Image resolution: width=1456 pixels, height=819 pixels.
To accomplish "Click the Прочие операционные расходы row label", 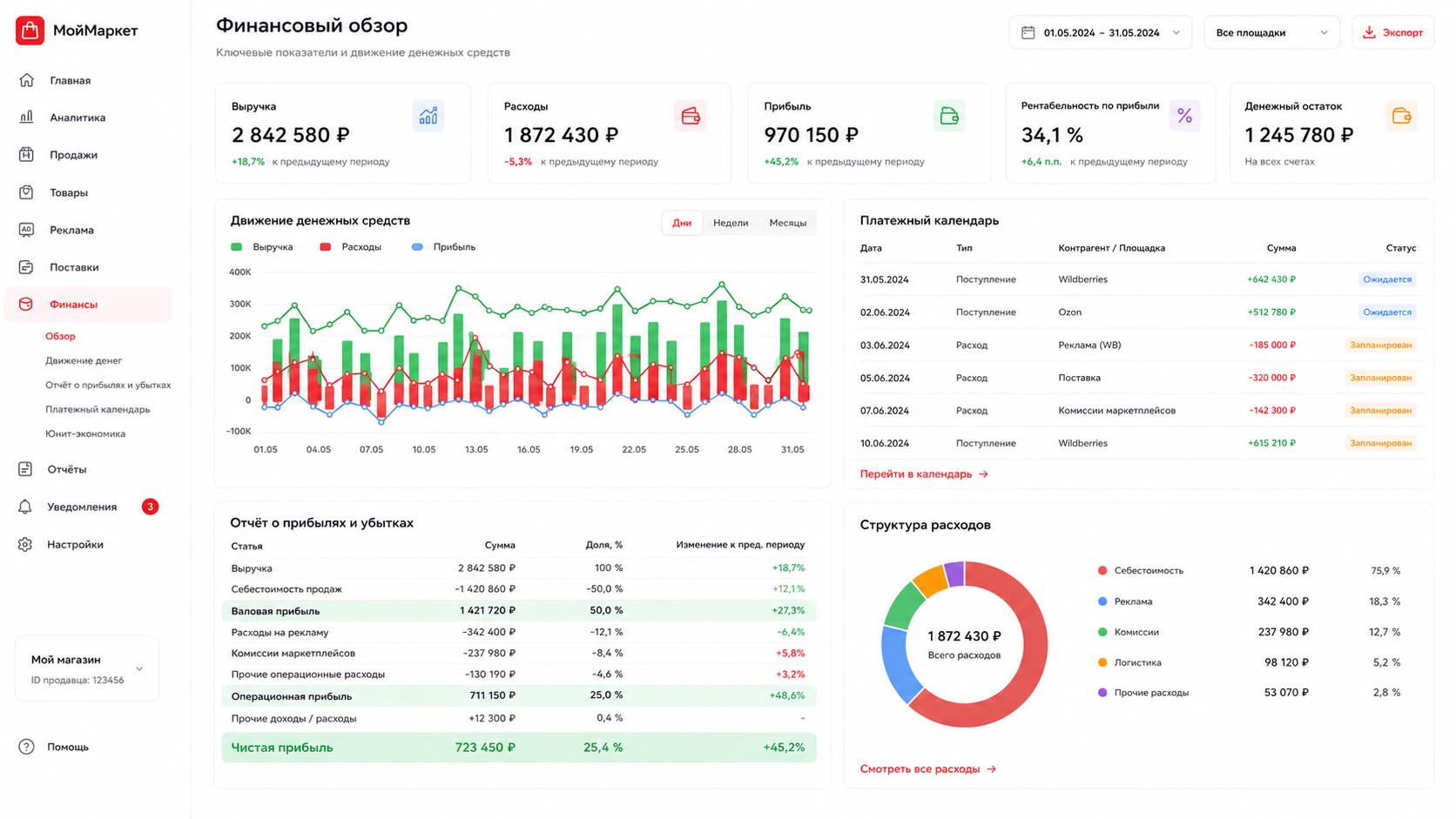I will click(x=307, y=675).
